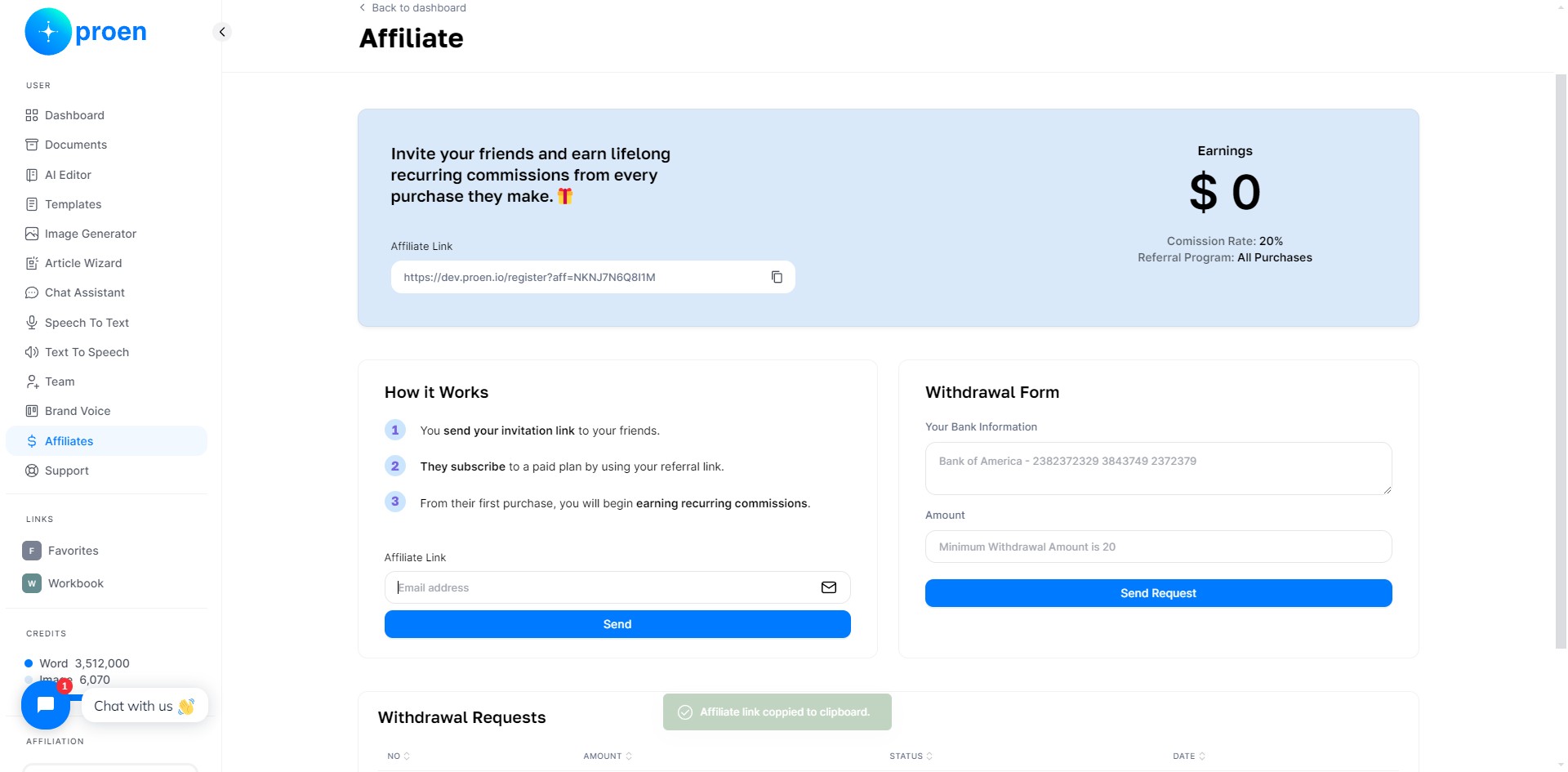
Task: Sort withdrawal requests by NO column
Action: click(399, 756)
